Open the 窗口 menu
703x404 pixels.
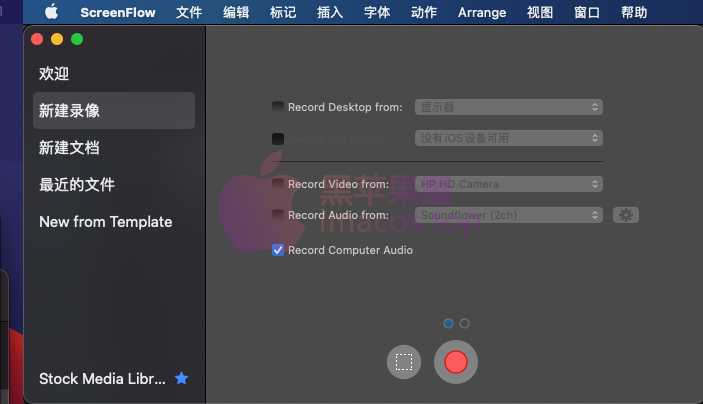click(587, 13)
